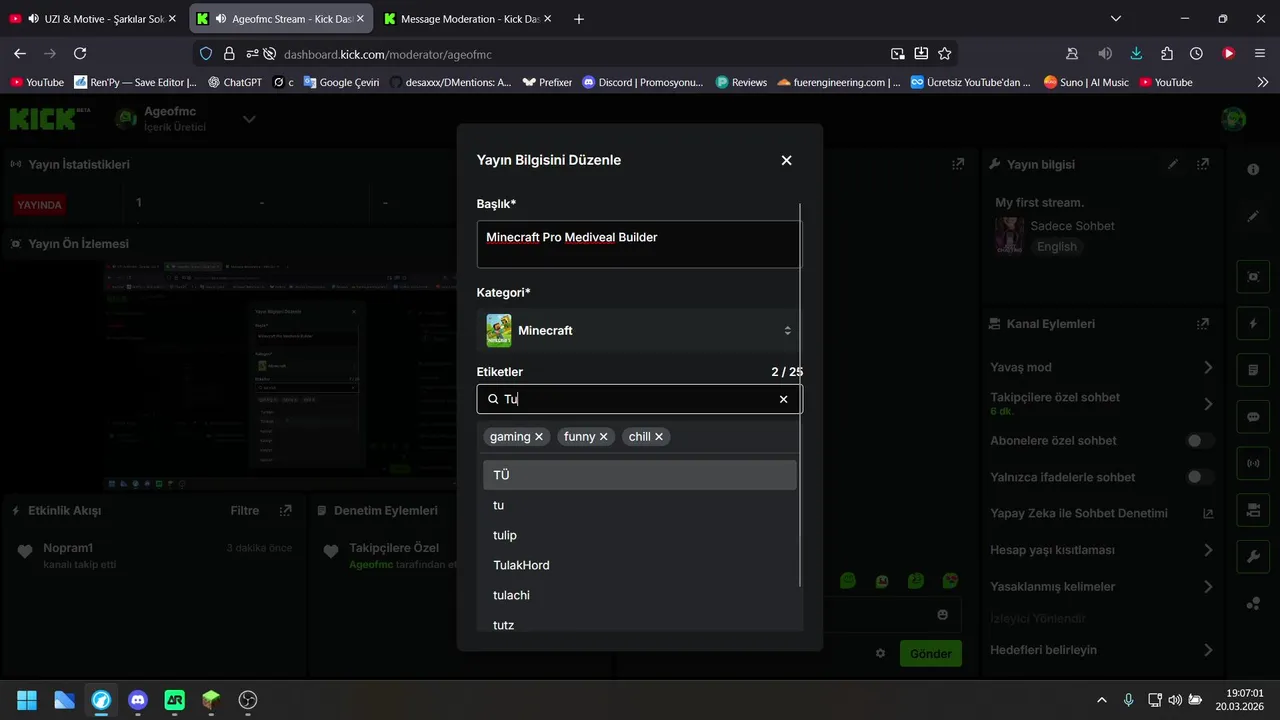Expand Hesap yaşı kısıtlaması option

tap(1208, 550)
